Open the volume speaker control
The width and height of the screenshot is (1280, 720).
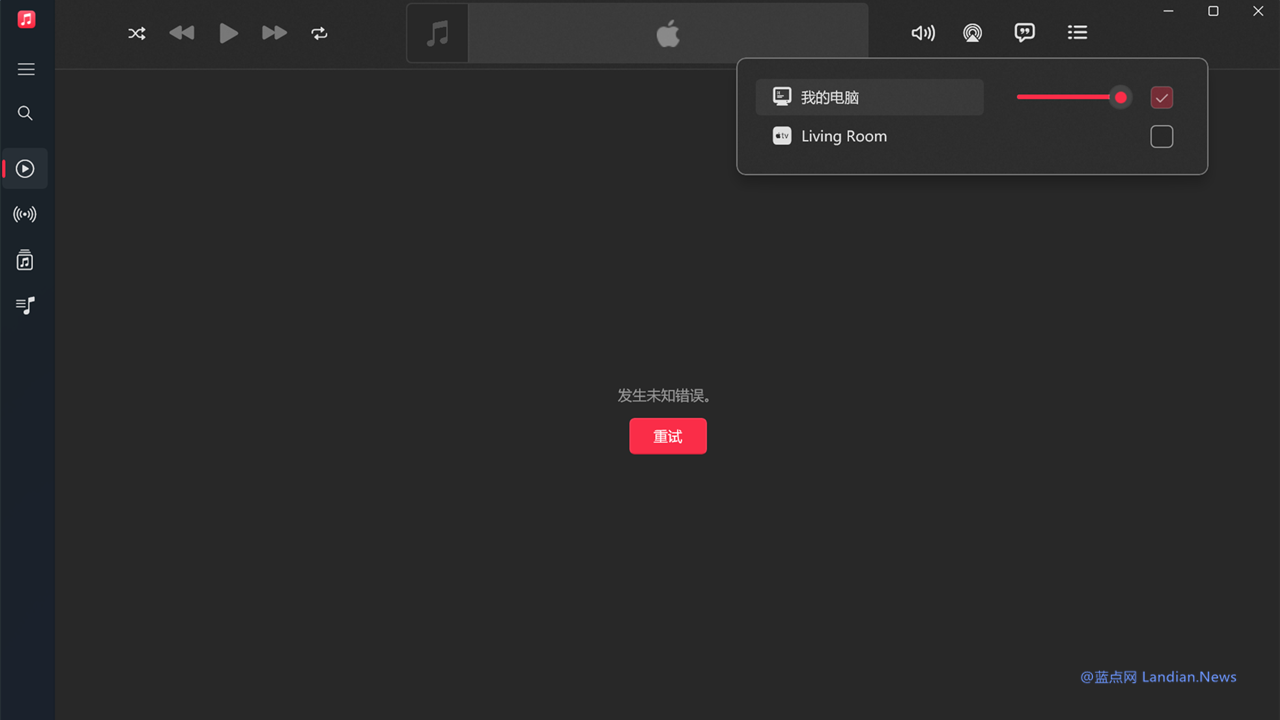tap(923, 33)
